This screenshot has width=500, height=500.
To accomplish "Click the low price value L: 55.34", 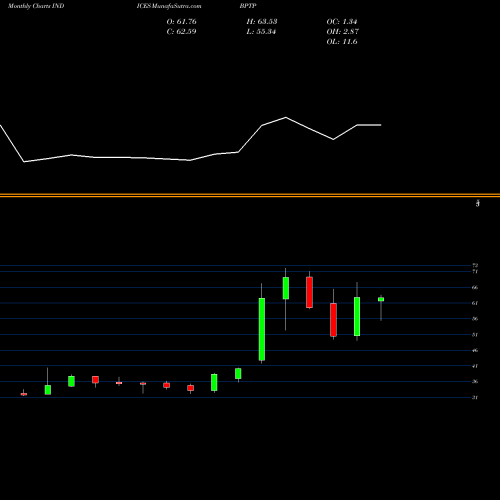I will (x=261, y=31).
